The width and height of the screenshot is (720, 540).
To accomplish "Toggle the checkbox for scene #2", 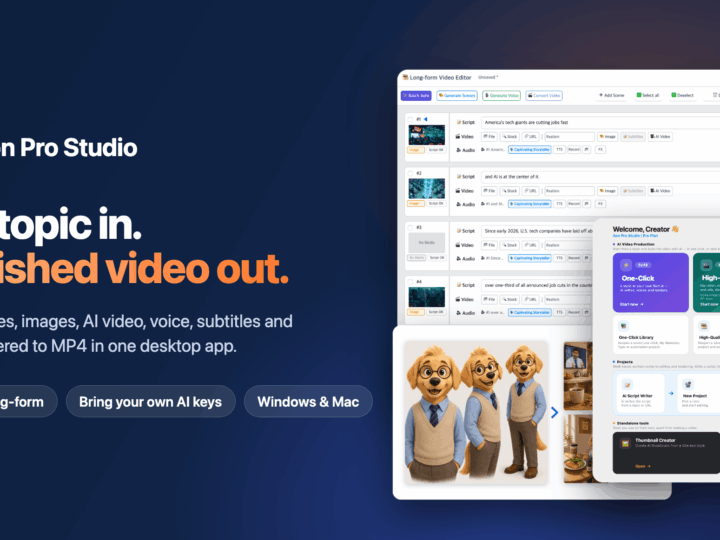I will 410,174.
